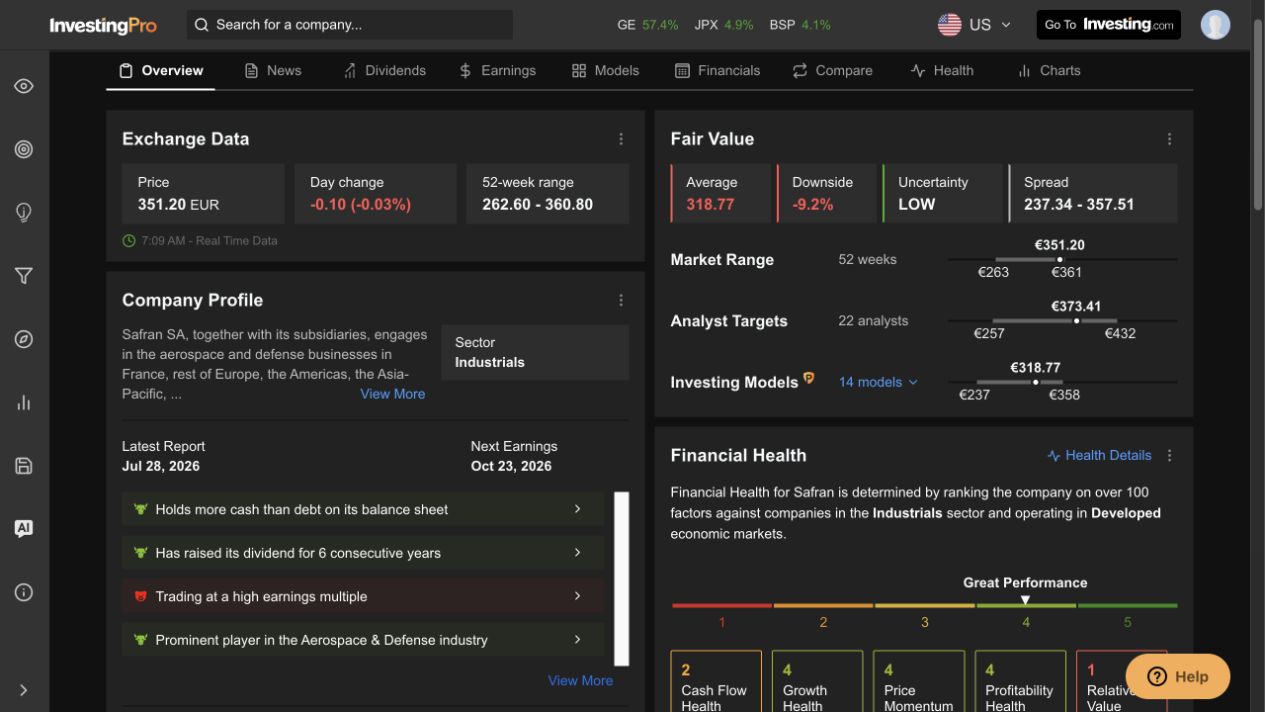The image size is (1265, 712).
Task: Open Fair Value options menu dots
Action: (1169, 139)
